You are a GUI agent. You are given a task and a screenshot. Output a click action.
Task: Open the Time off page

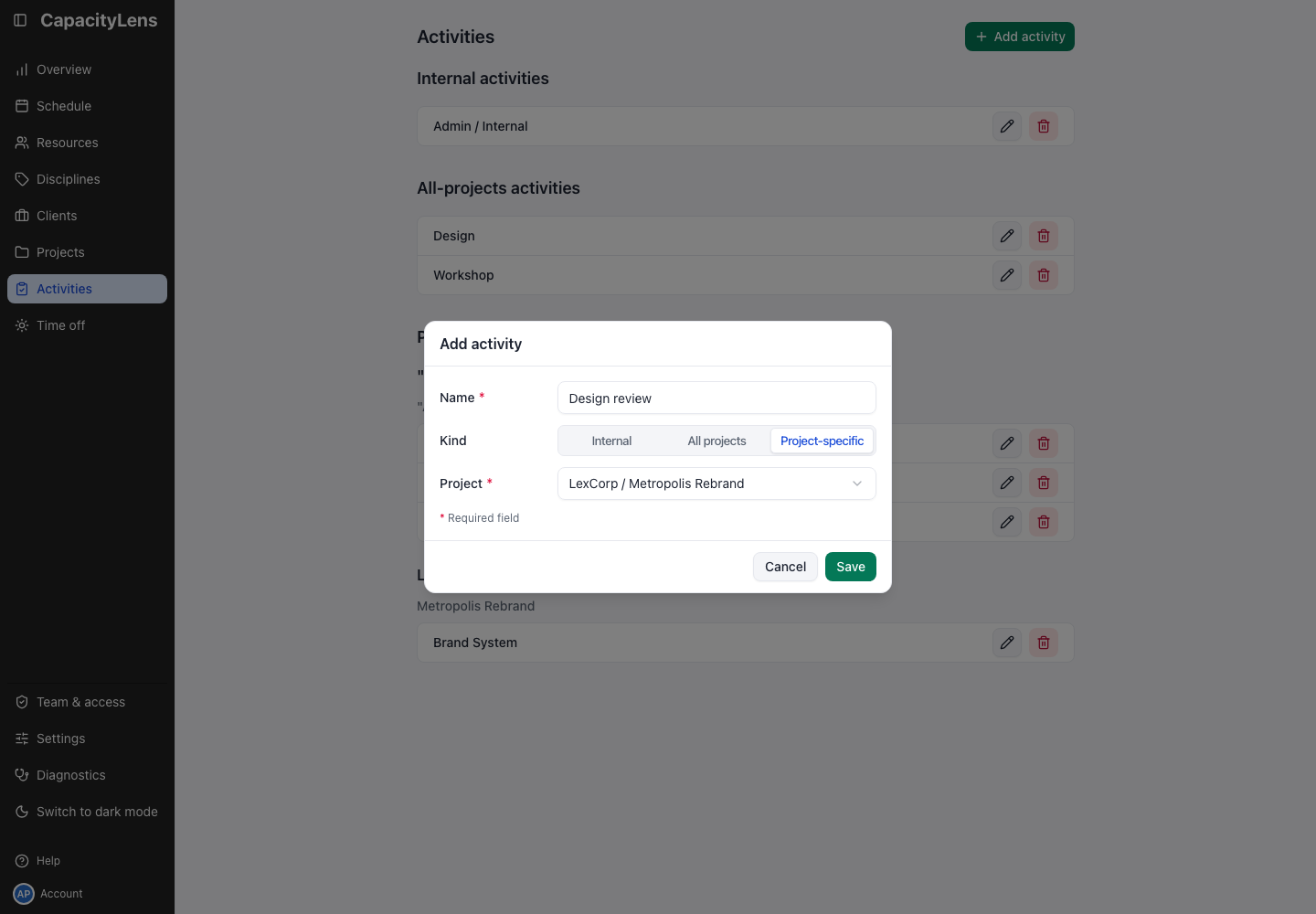tap(87, 325)
